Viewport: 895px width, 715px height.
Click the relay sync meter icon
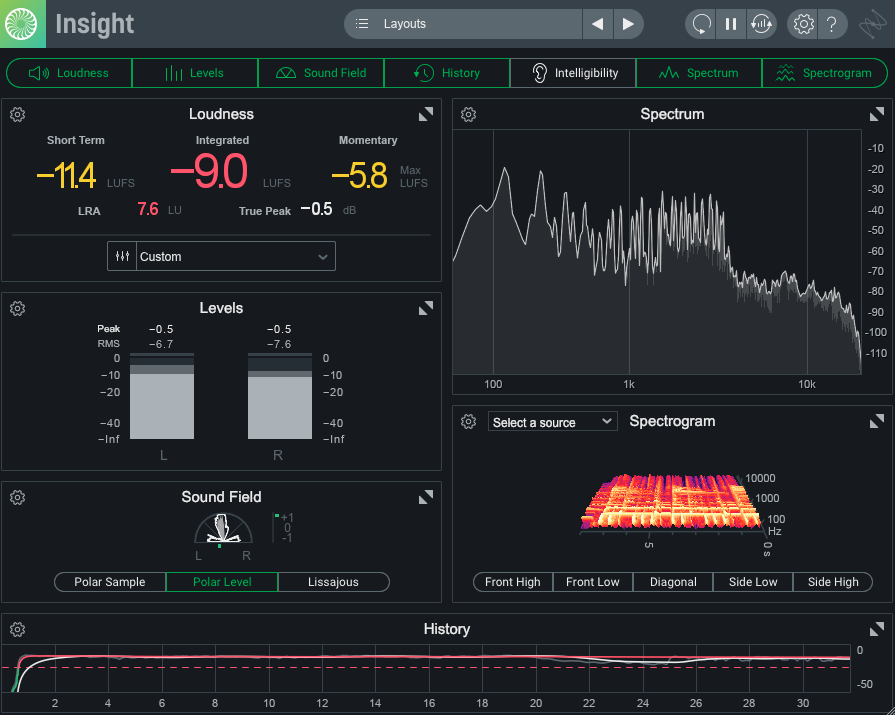(761, 24)
